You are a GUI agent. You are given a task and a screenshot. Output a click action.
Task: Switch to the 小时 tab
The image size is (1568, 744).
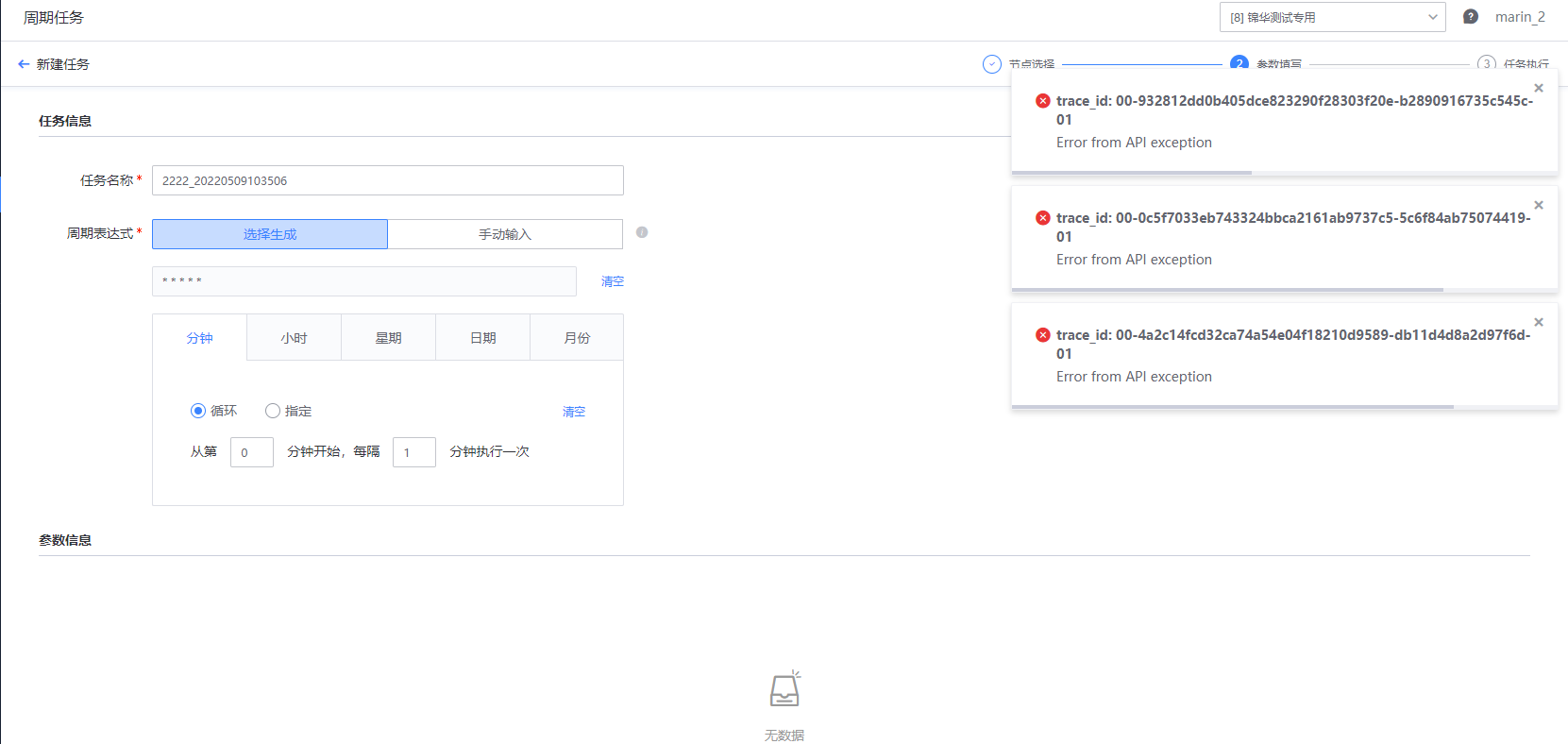294,338
